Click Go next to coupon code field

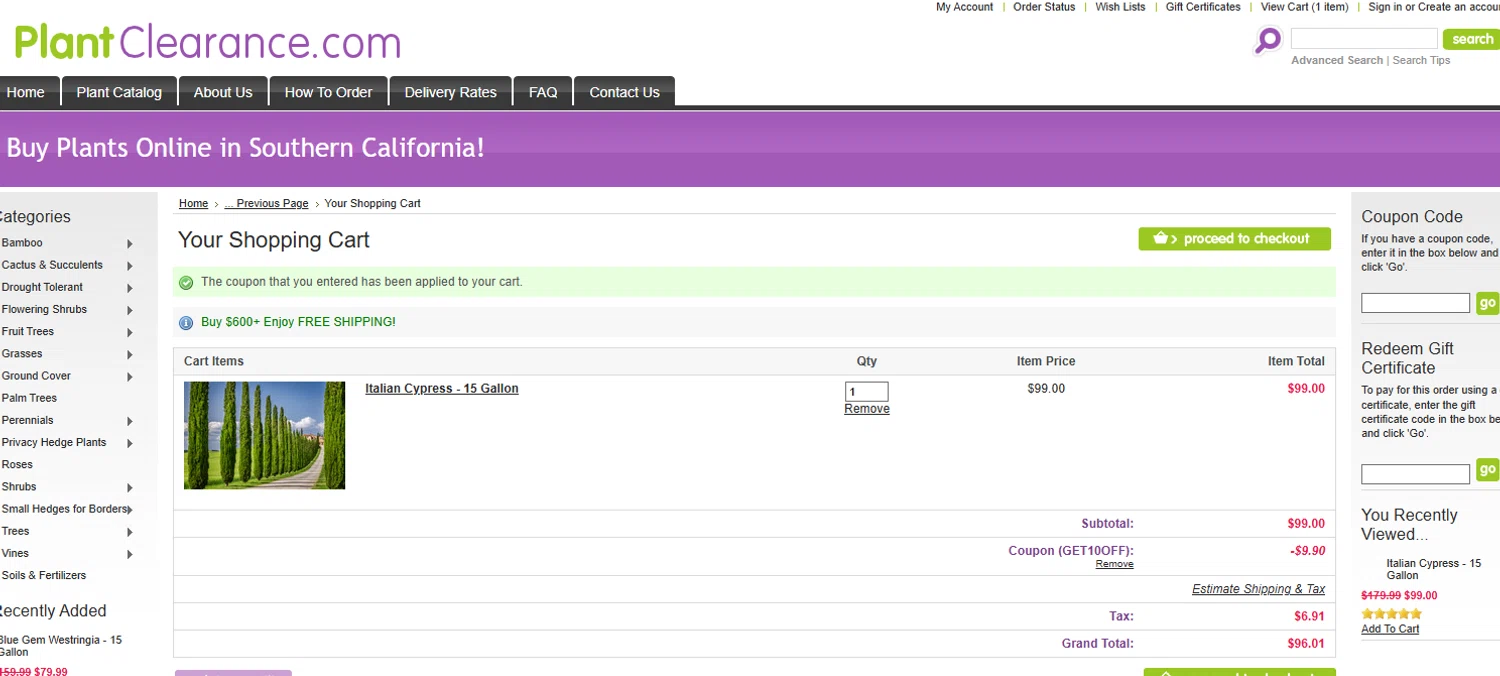coord(1488,303)
